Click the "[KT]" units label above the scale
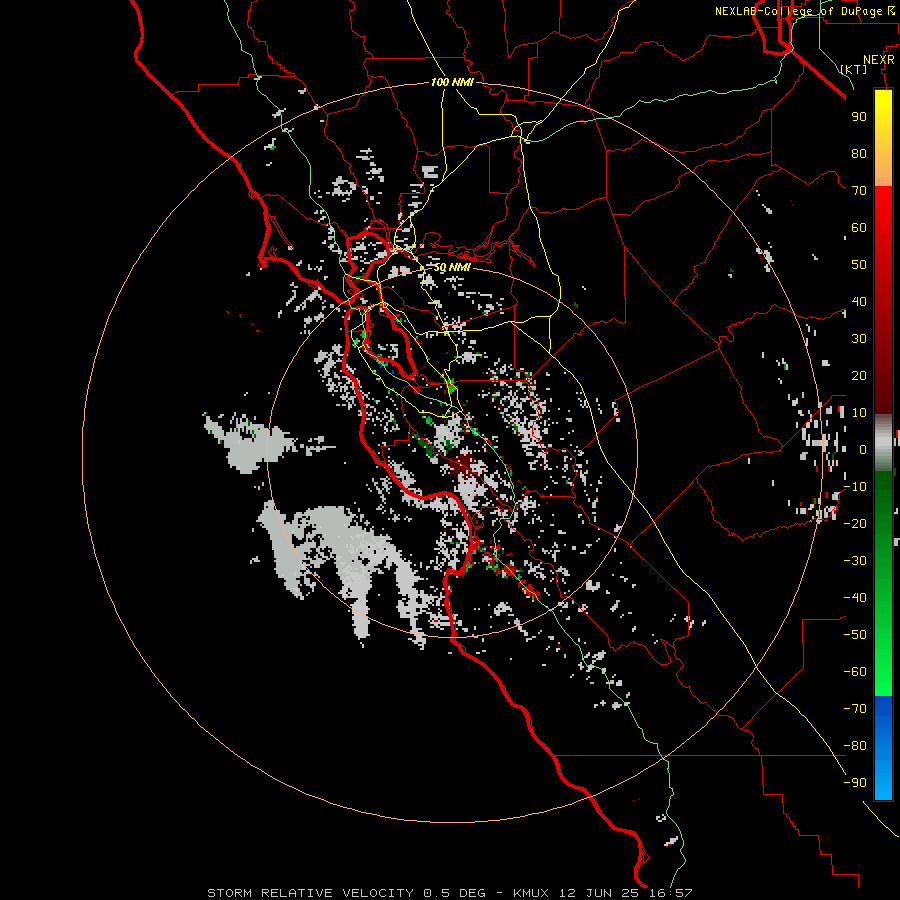This screenshot has height=900, width=900. [854, 69]
